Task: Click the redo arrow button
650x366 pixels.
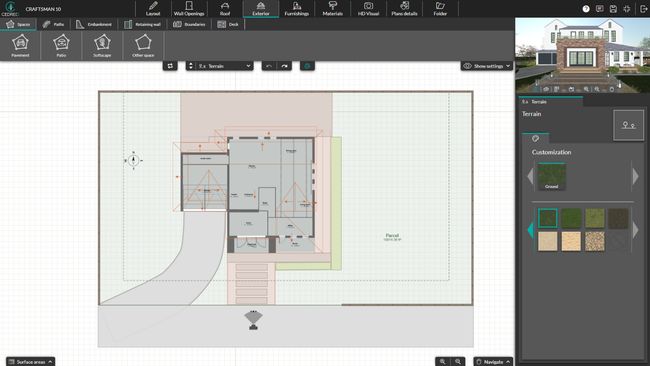Action: coord(284,66)
